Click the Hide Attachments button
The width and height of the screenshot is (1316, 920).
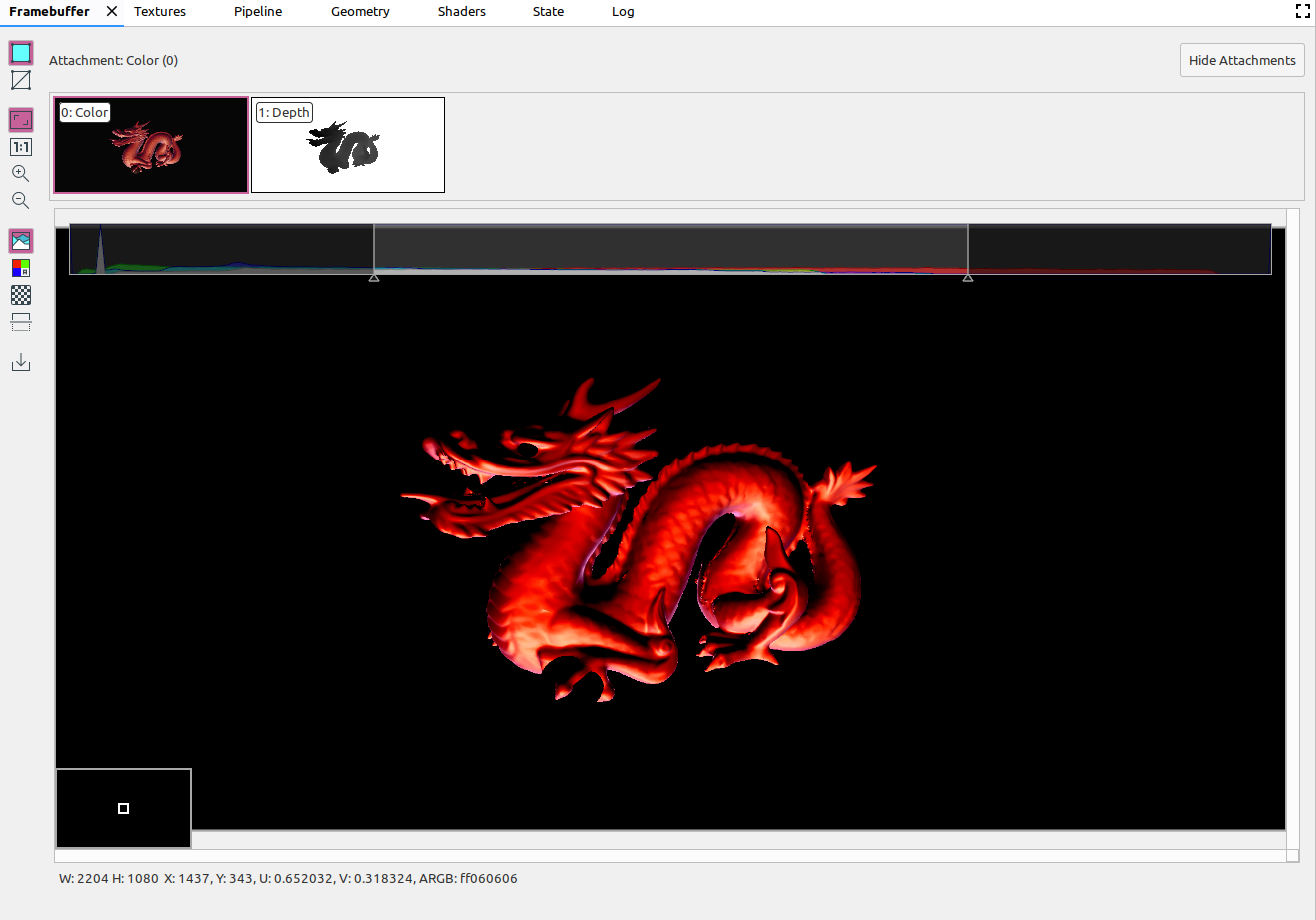[1242, 60]
